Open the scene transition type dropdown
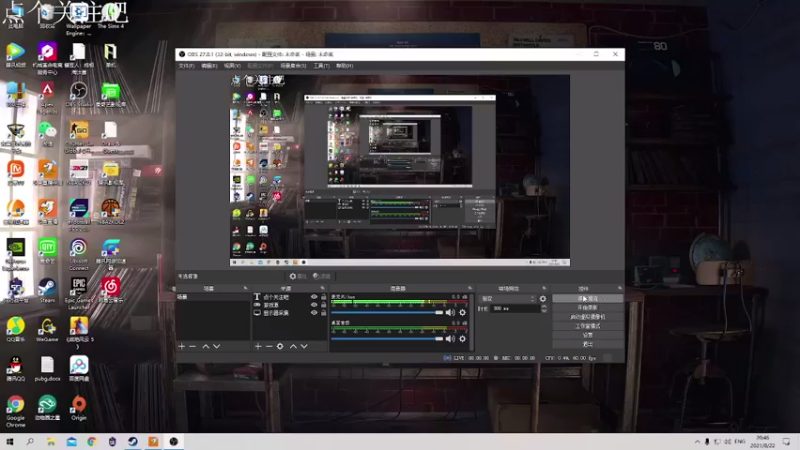 tap(508, 299)
